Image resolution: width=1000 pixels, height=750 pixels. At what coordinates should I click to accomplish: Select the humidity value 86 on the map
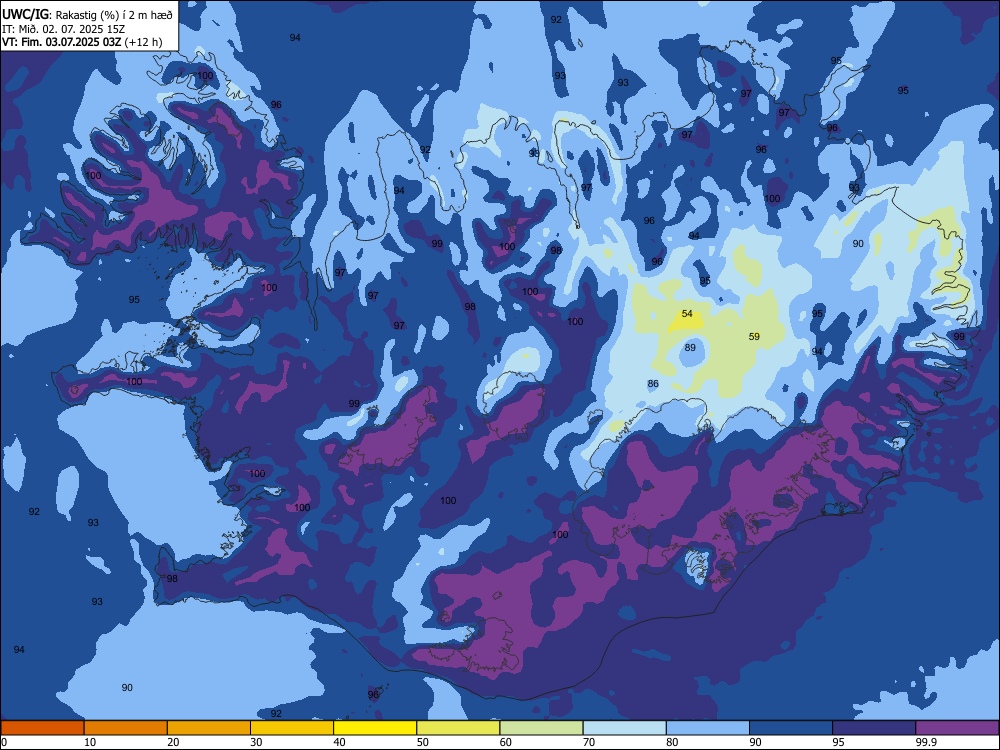click(652, 383)
